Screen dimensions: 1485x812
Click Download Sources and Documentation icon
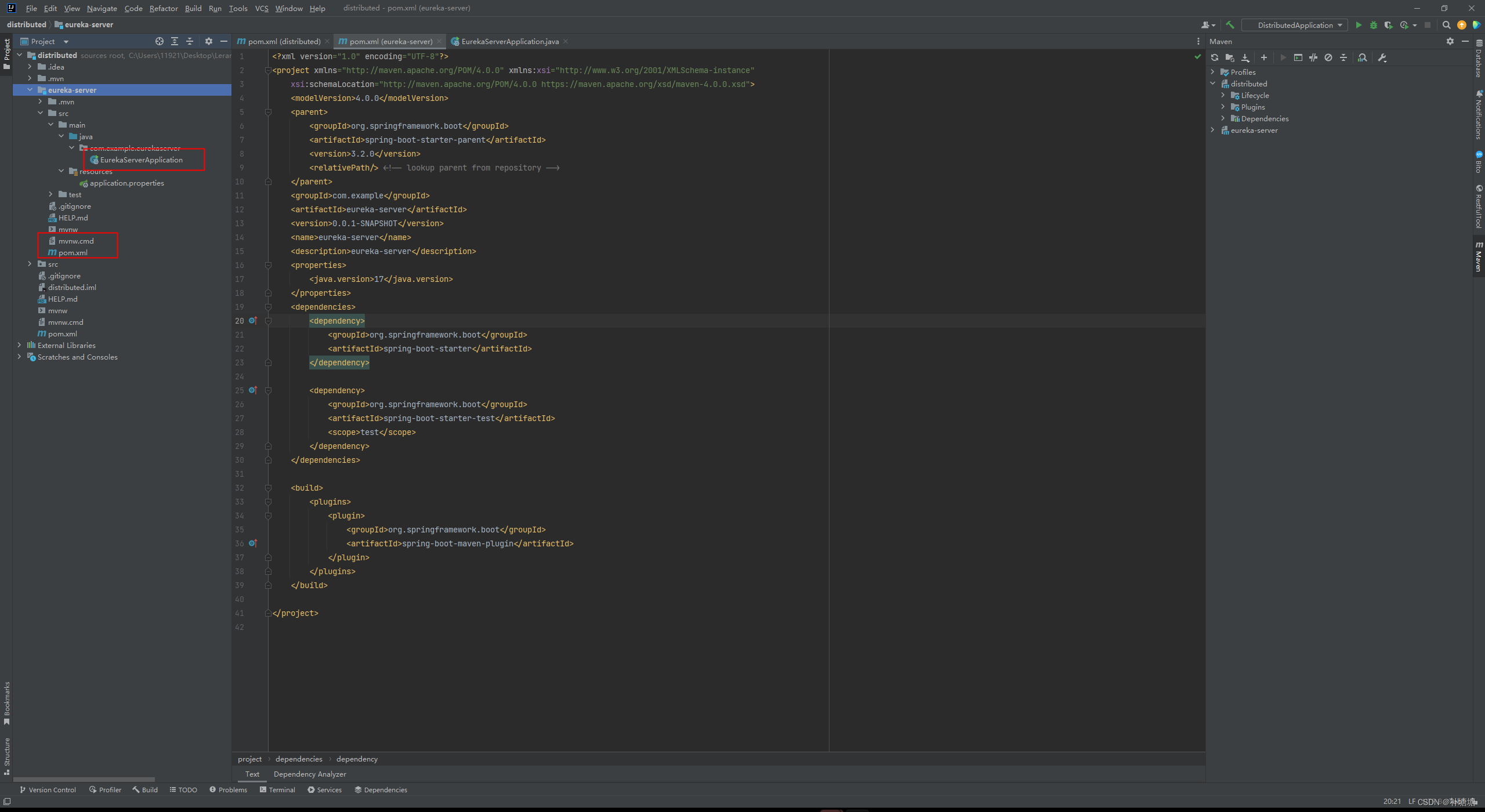(x=1245, y=57)
